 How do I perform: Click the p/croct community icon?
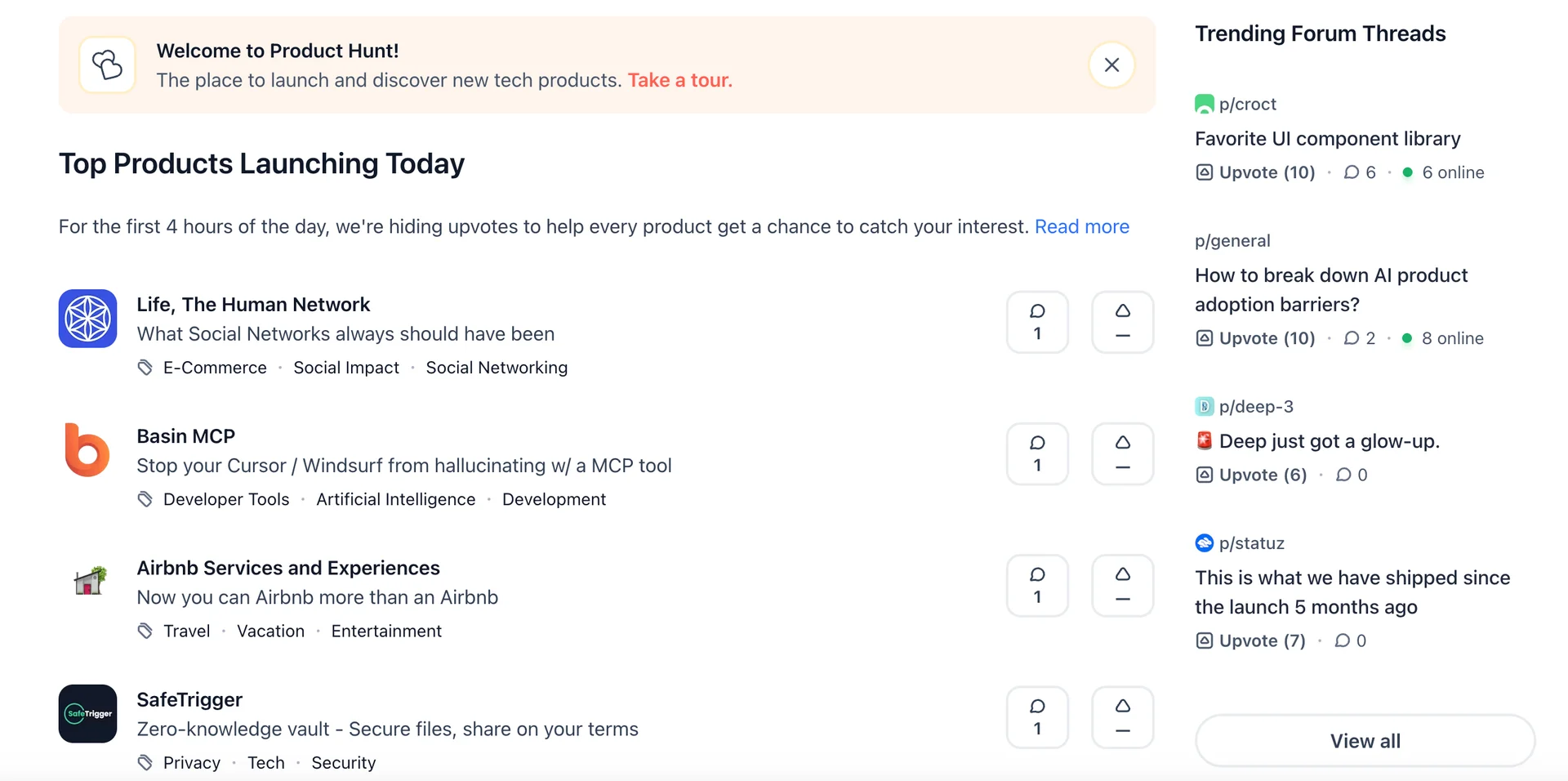pos(1204,104)
